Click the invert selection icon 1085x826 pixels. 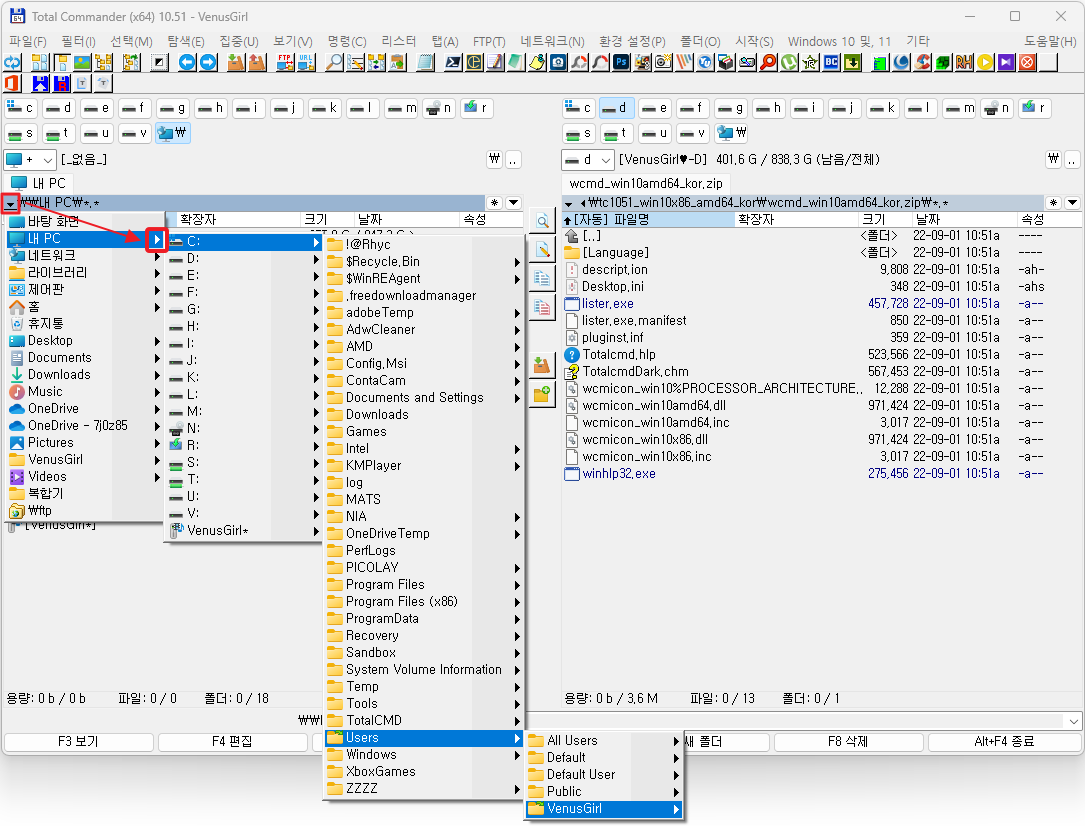pyautogui.click(x=160, y=62)
